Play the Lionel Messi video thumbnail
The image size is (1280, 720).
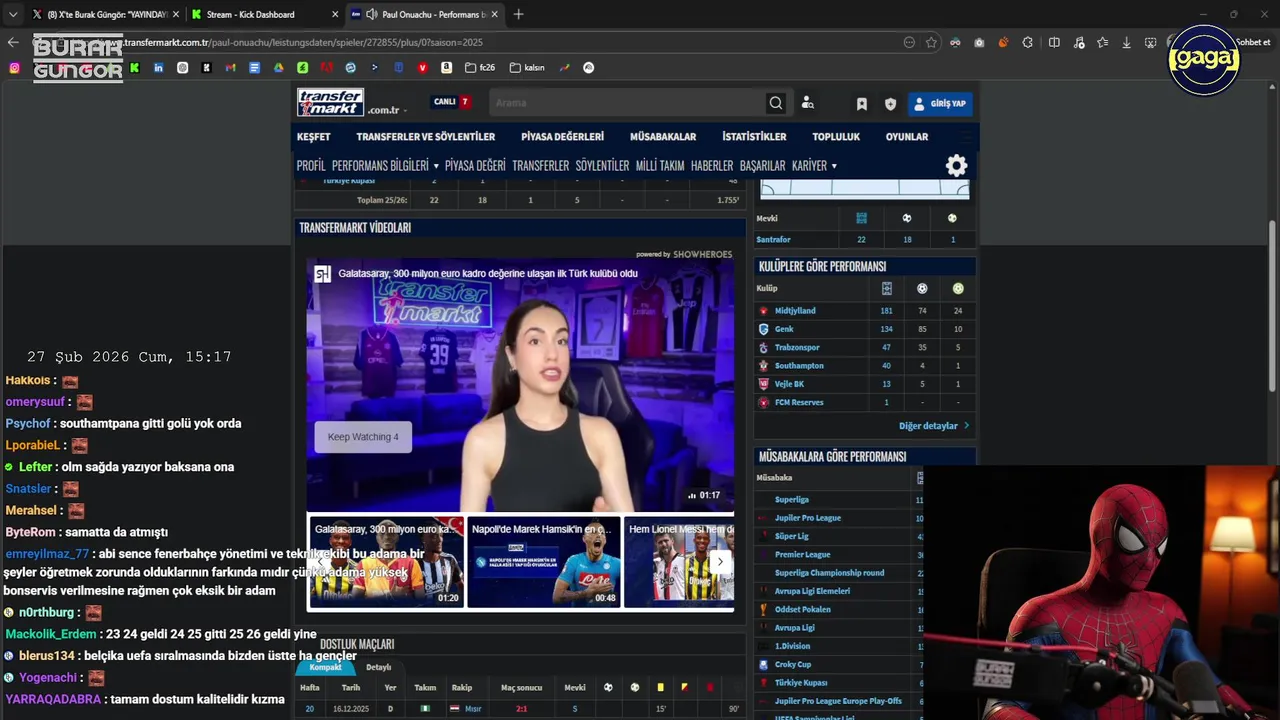(679, 562)
